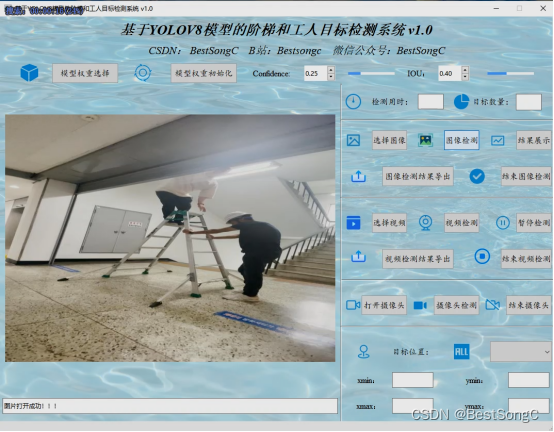Click the 目标数量 output field

[529, 102]
